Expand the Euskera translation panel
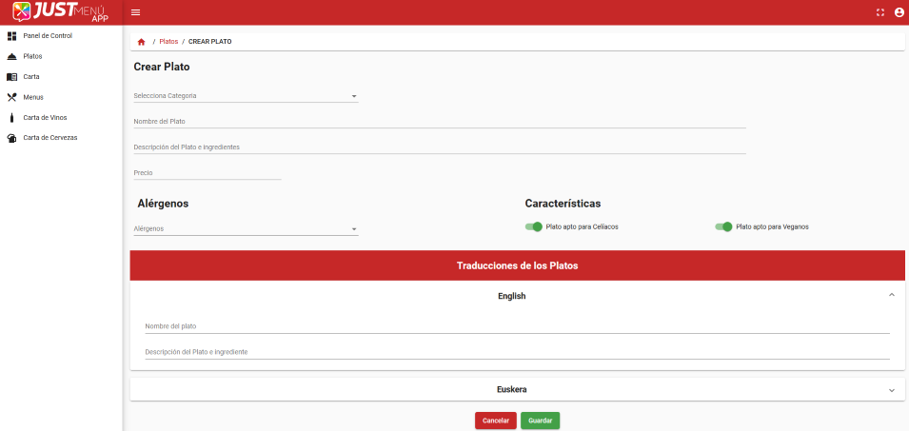Screen dimensions: 909x431 [x=517, y=389]
